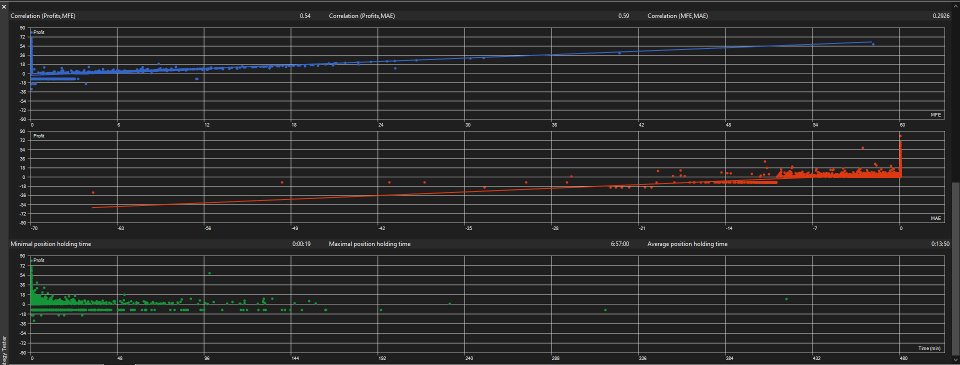Select the Maximal position holding time label

pyautogui.click(x=370, y=244)
